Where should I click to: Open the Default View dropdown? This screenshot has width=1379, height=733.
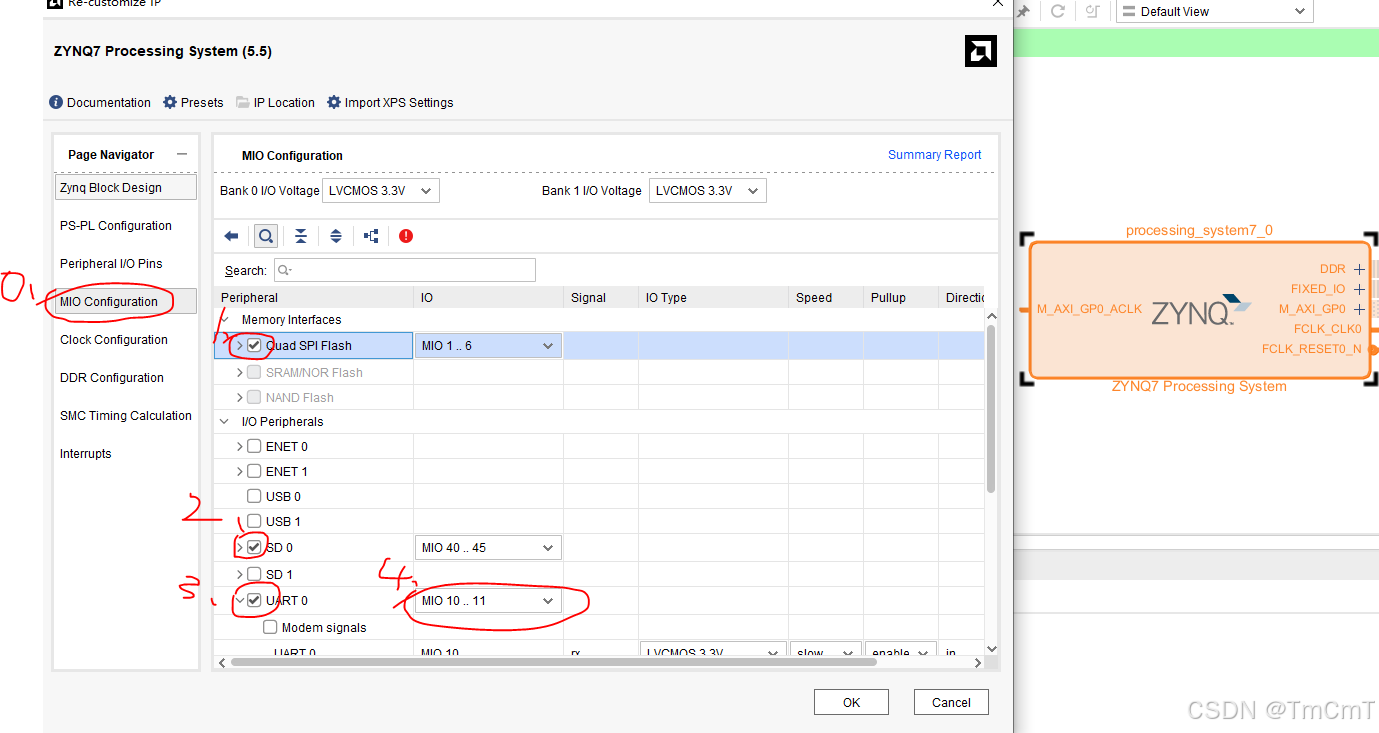pyautogui.click(x=1213, y=12)
